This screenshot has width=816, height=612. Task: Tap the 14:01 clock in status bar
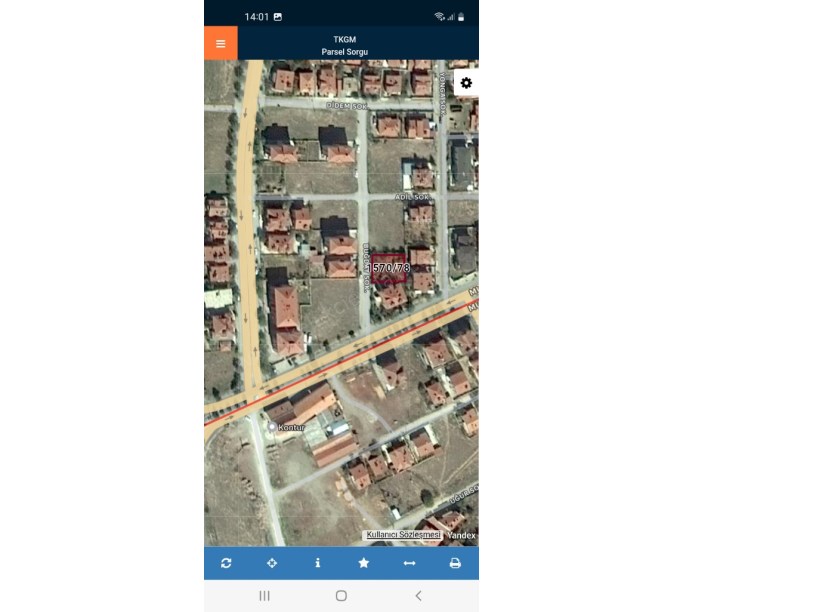[x=257, y=17]
